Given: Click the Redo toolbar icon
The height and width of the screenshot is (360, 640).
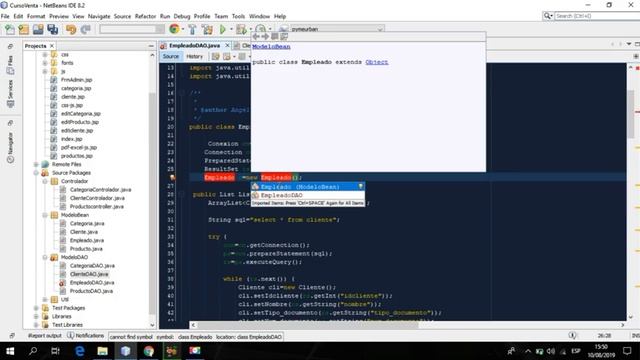Looking at the screenshot, I should pos(85,29).
